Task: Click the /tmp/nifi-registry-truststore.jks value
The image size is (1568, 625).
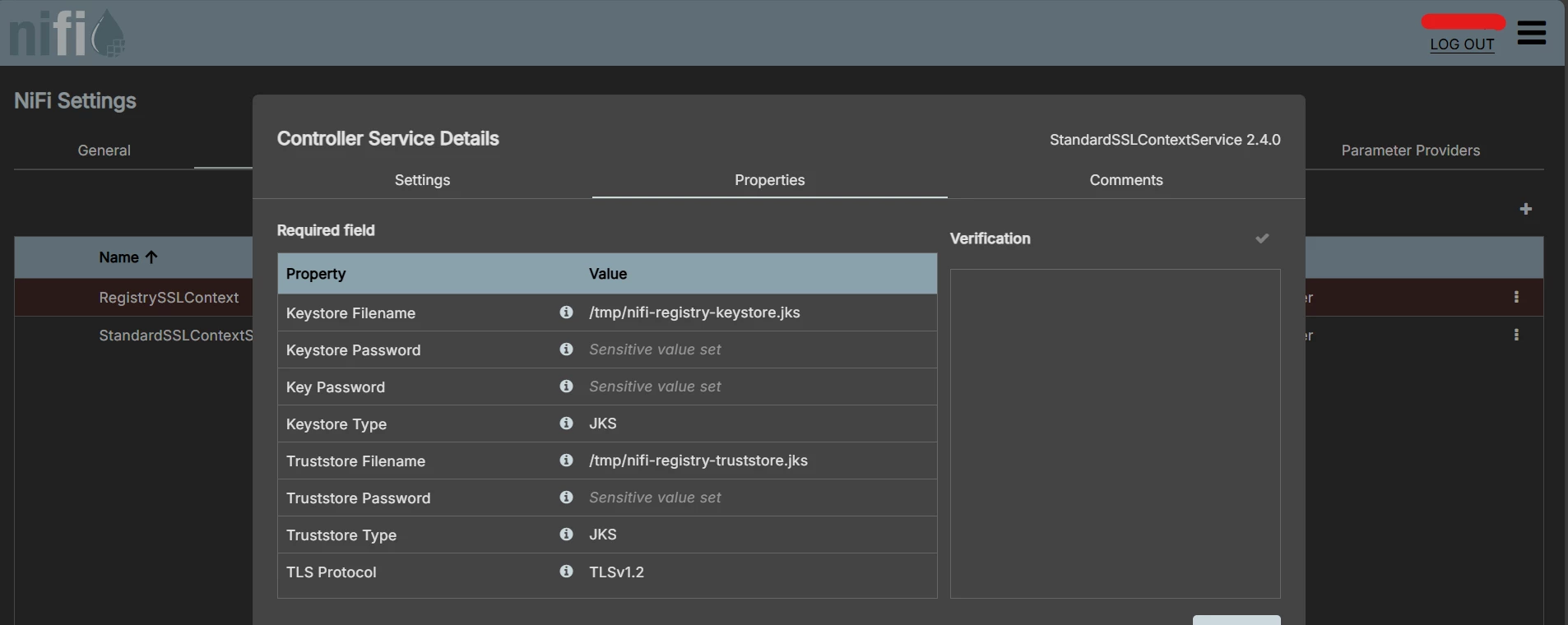Action: pyautogui.click(x=698, y=461)
